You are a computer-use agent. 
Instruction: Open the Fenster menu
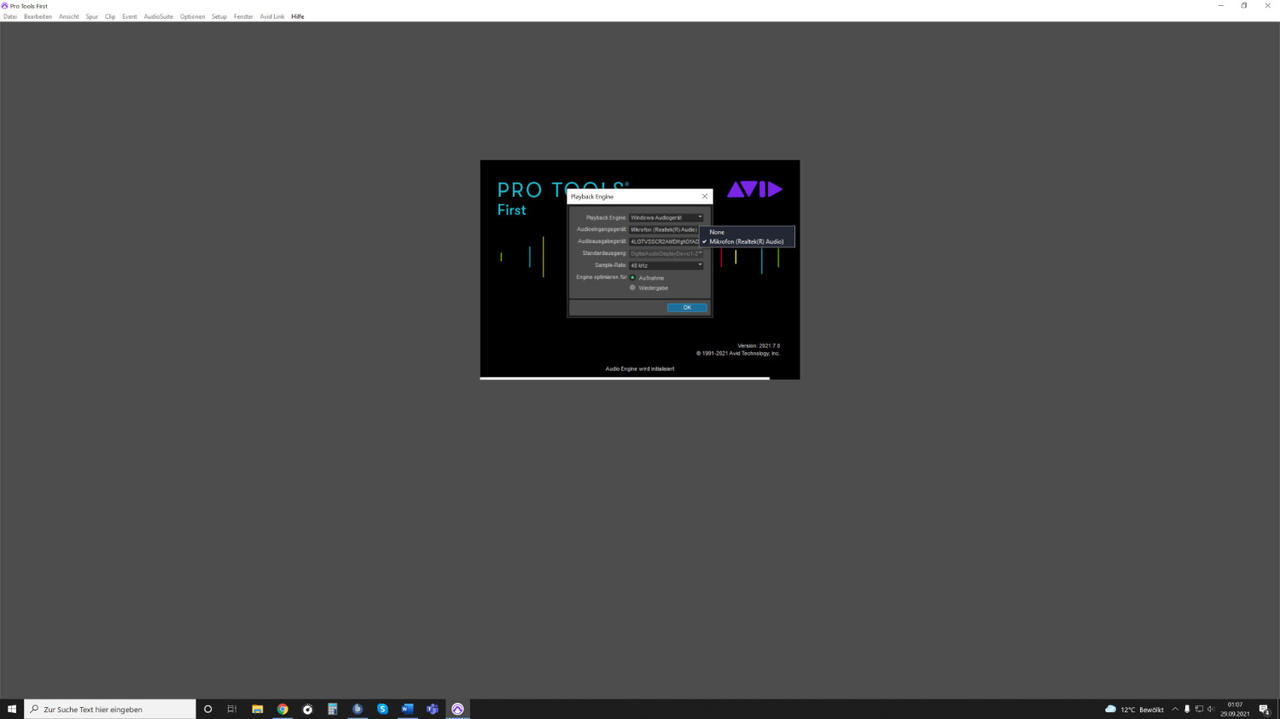(243, 17)
